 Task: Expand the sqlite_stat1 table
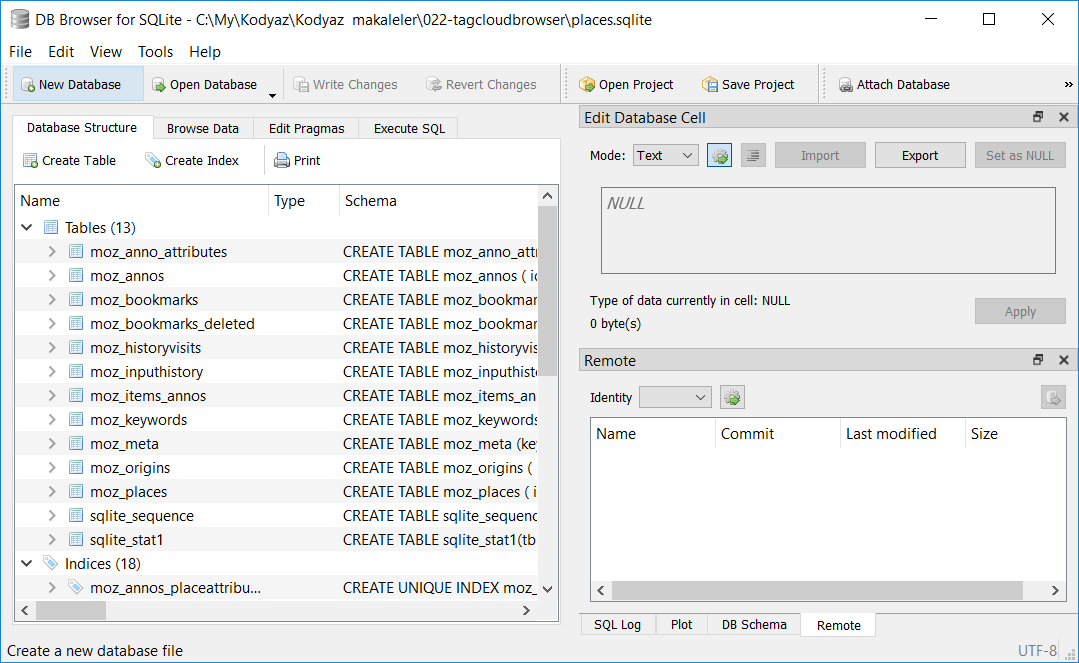pos(52,540)
